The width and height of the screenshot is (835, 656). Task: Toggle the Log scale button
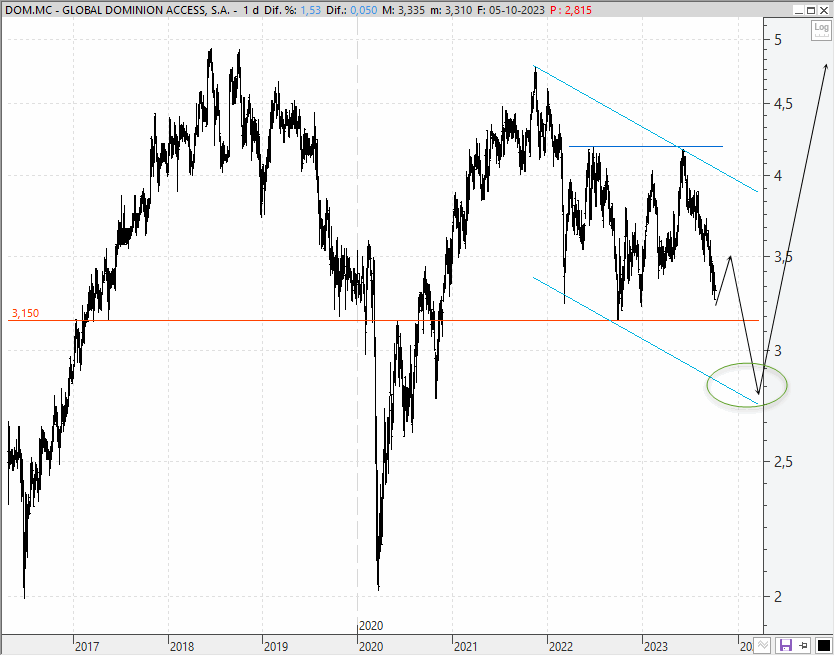821,30
